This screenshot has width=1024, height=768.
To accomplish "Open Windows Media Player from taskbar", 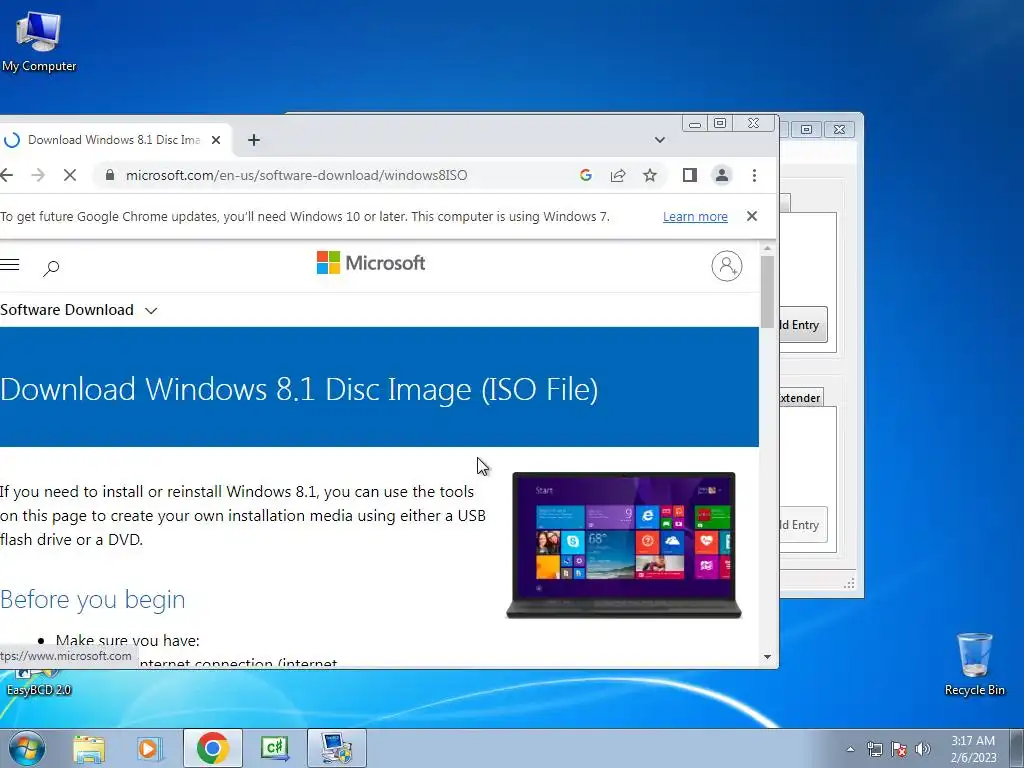I will 150,748.
